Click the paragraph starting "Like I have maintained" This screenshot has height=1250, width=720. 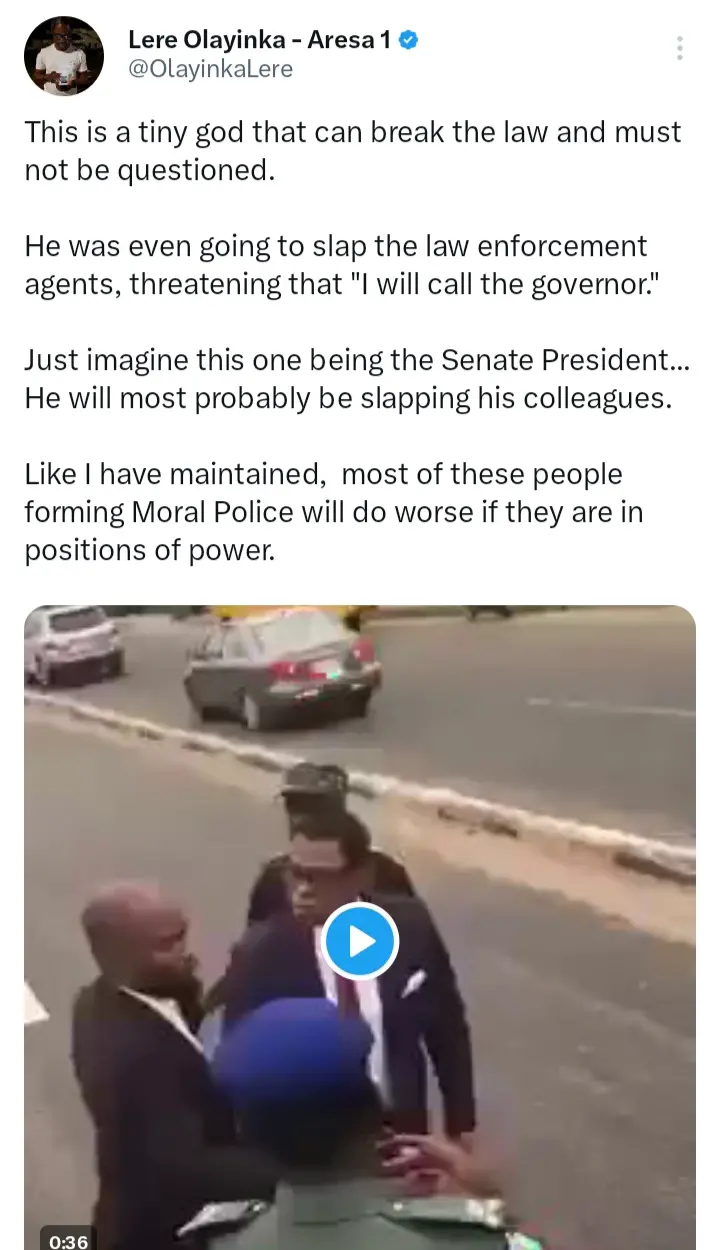[334, 511]
